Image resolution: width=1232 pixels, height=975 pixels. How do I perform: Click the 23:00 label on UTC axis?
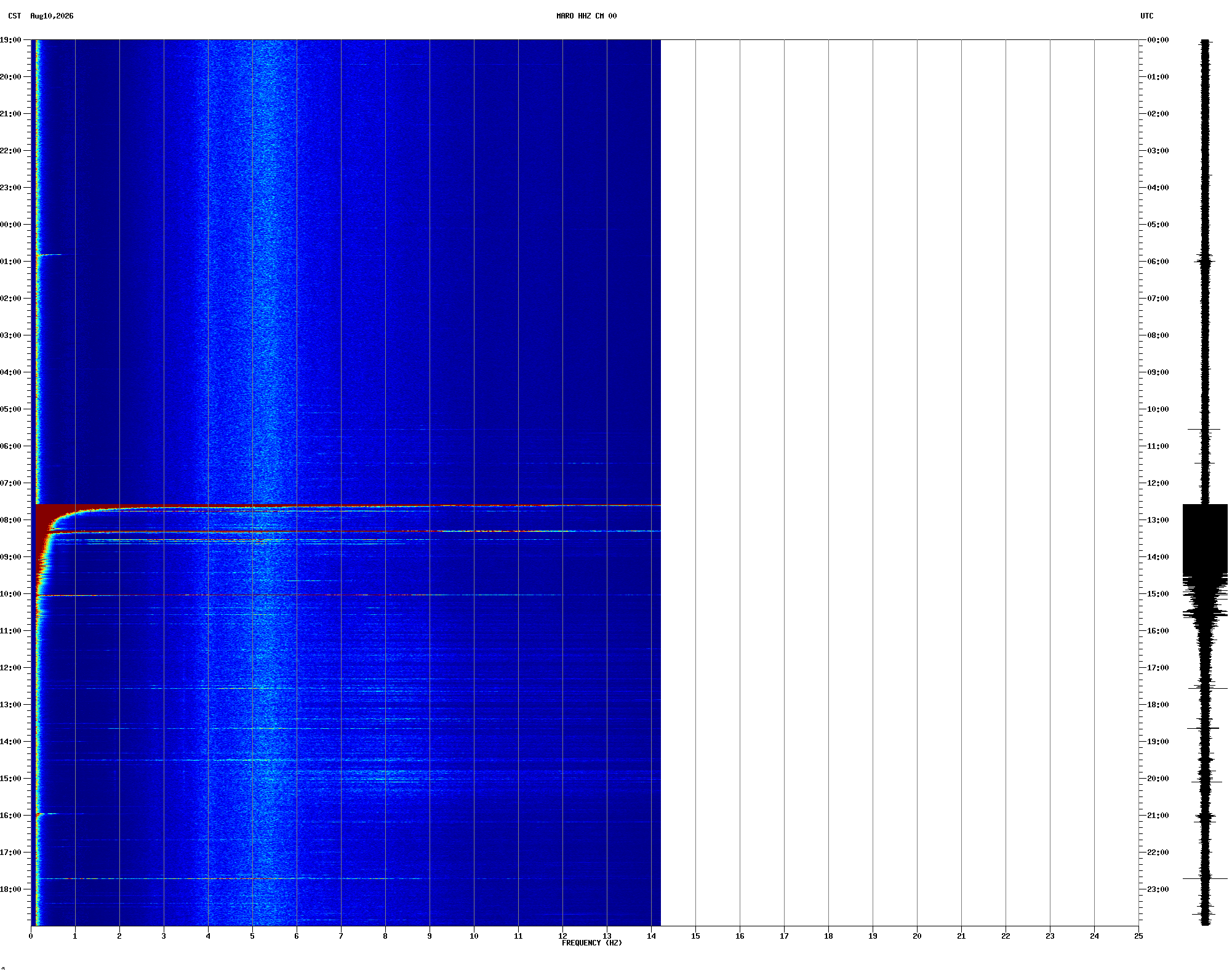[1158, 889]
